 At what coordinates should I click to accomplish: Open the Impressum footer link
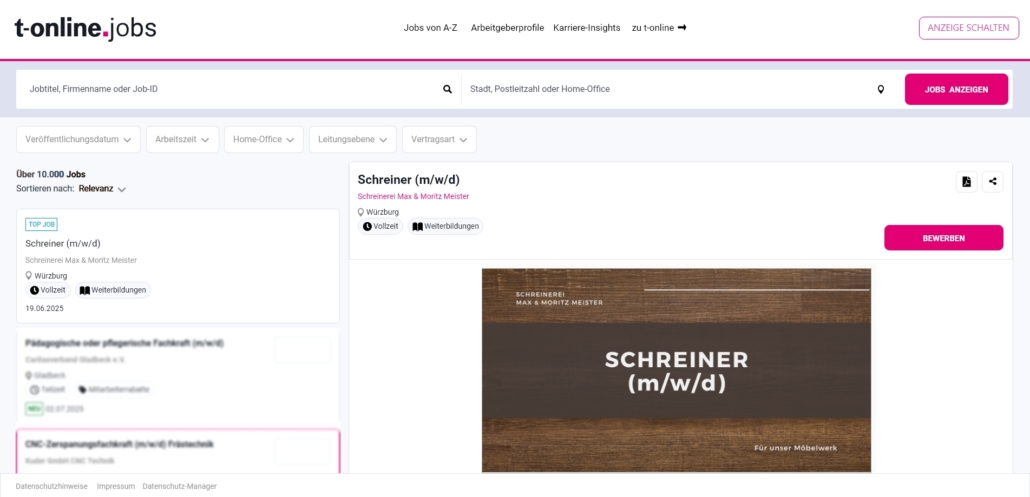pyautogui.click(x=116, y=486)
